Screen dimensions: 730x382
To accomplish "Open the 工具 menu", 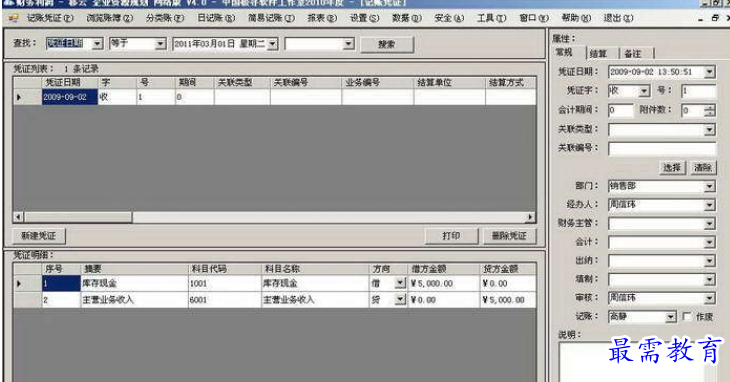I will [492, 18].
